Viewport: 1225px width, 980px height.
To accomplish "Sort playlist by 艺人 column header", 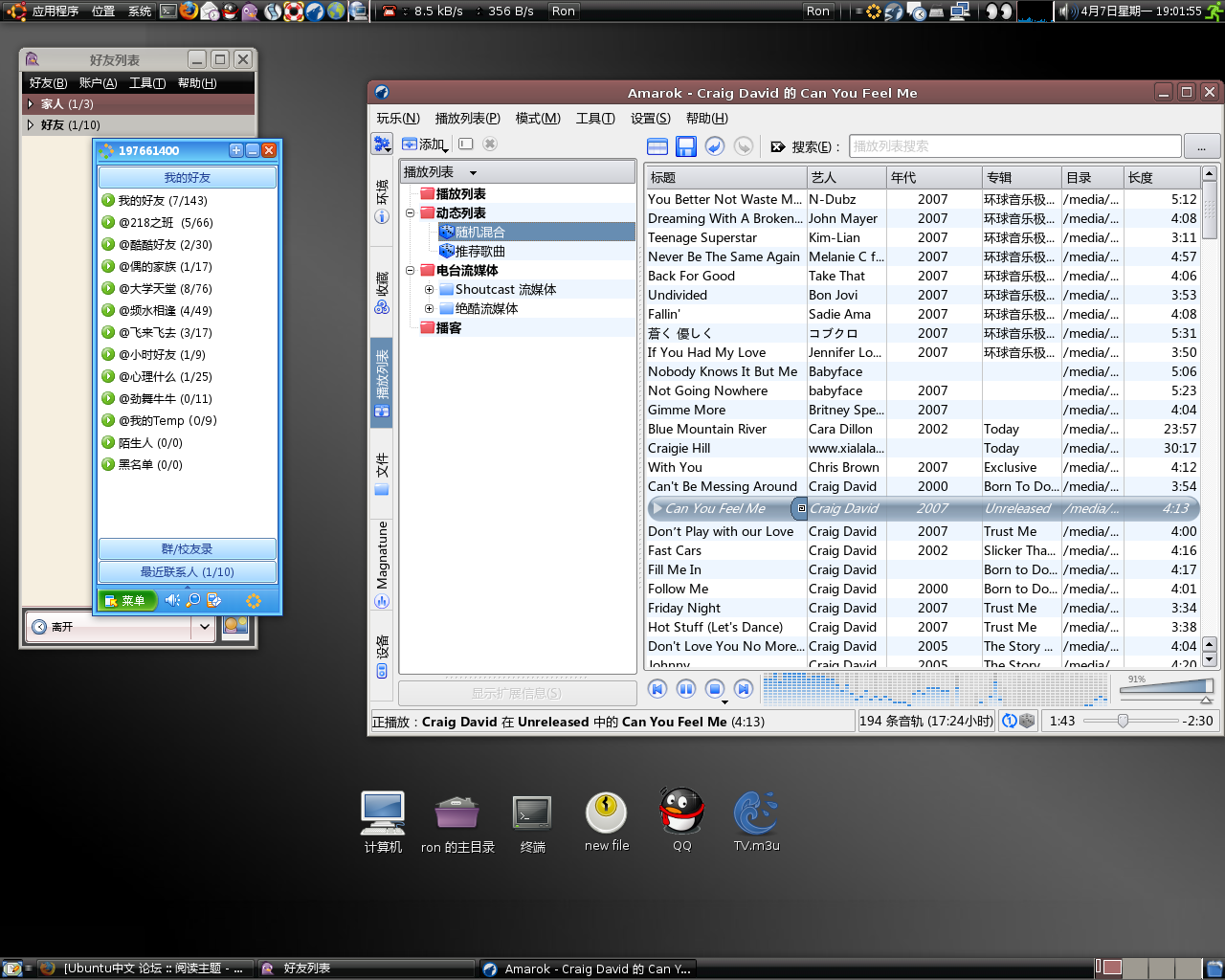I will (x=847, y=177).
